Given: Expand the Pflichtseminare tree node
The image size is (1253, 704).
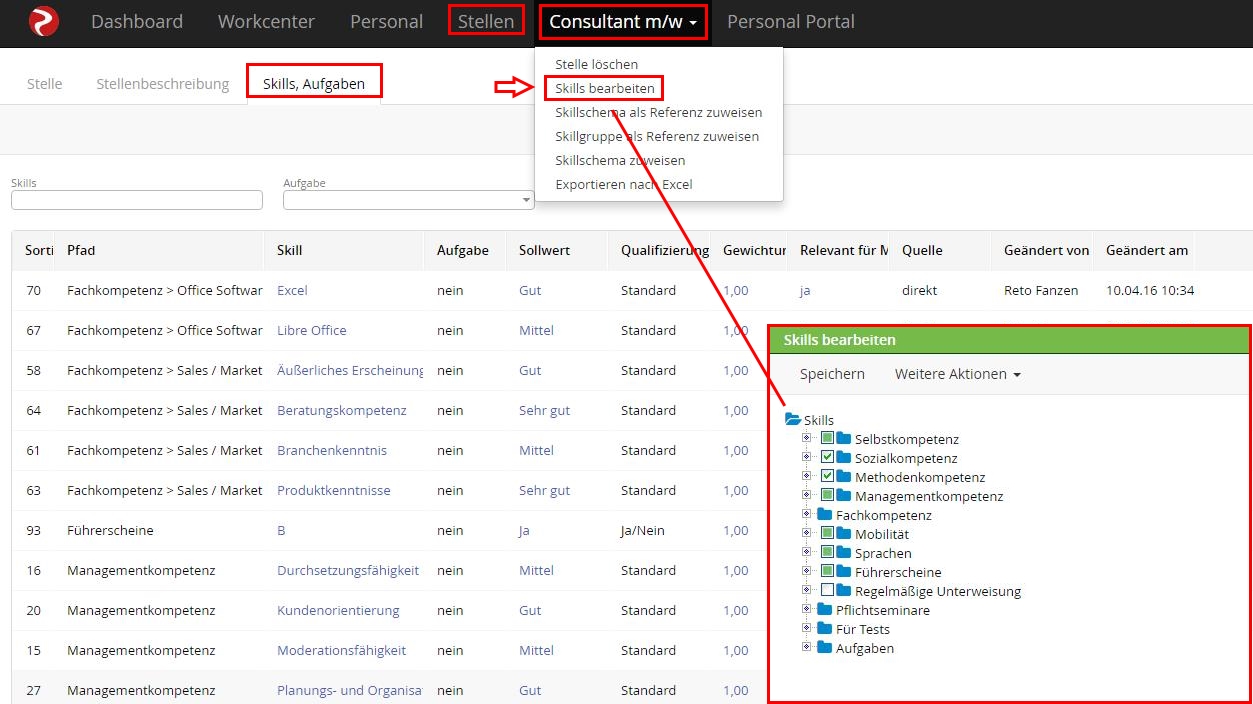Looking at the screenshot, I should [807, 610].
